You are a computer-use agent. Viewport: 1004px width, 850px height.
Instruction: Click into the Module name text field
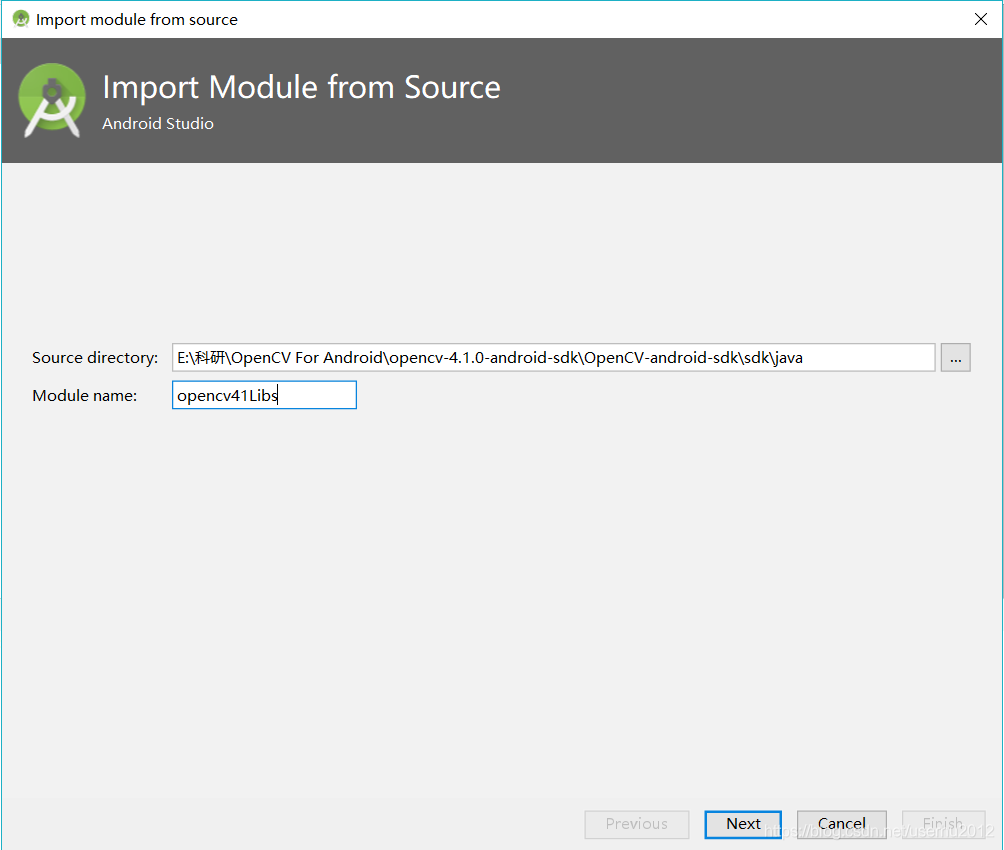tap(264, 395)
